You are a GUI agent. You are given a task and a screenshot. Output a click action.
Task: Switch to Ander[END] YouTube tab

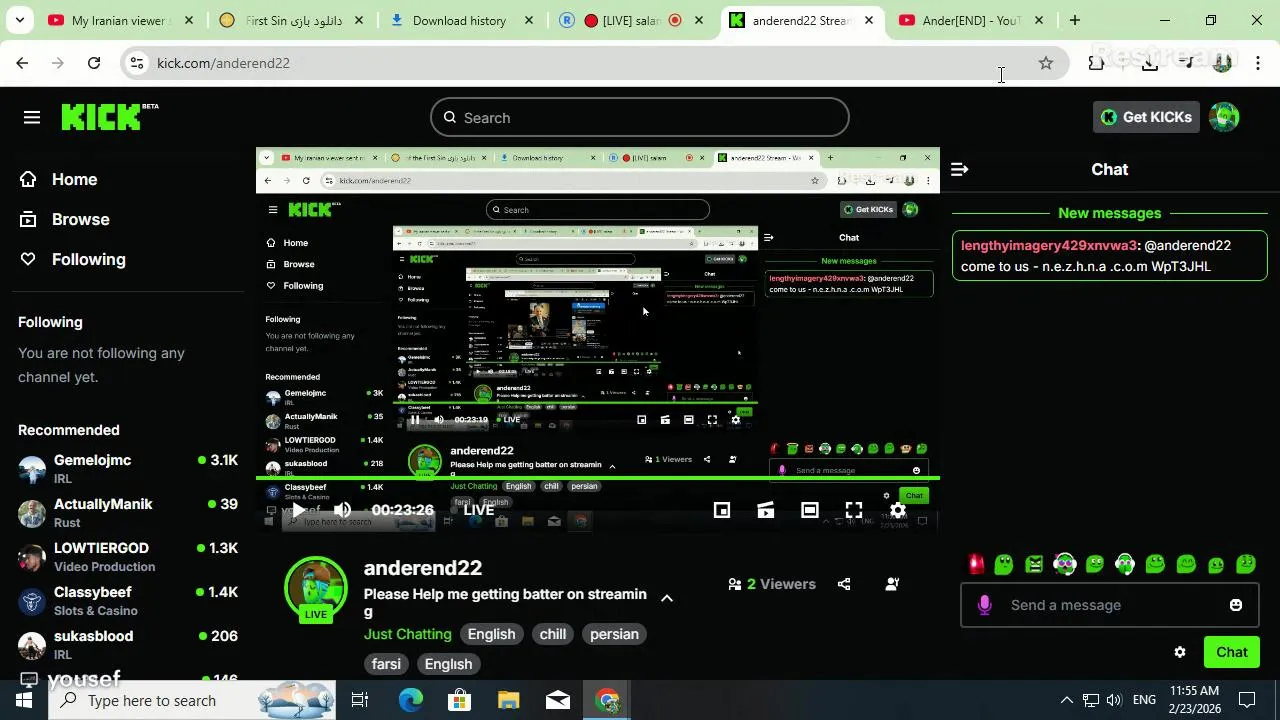point(970,20)
